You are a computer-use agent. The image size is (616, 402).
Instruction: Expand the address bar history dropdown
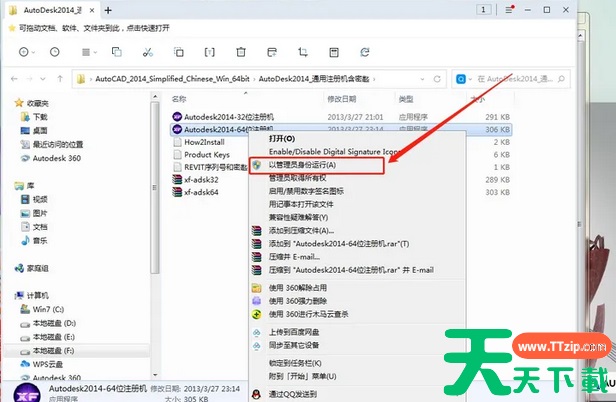422,79
